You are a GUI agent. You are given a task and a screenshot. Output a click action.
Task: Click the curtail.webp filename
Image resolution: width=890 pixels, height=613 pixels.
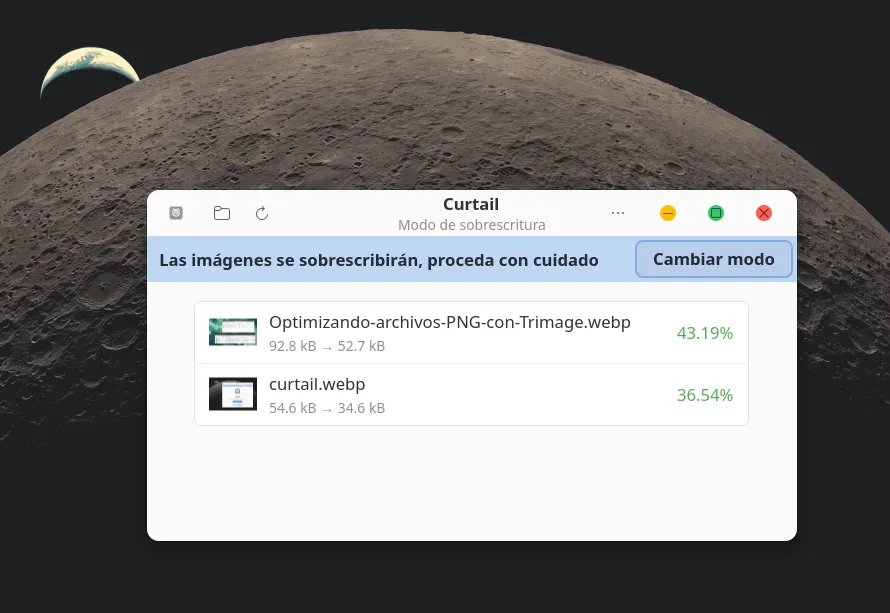pyautogui.click(x=317, y=384)
